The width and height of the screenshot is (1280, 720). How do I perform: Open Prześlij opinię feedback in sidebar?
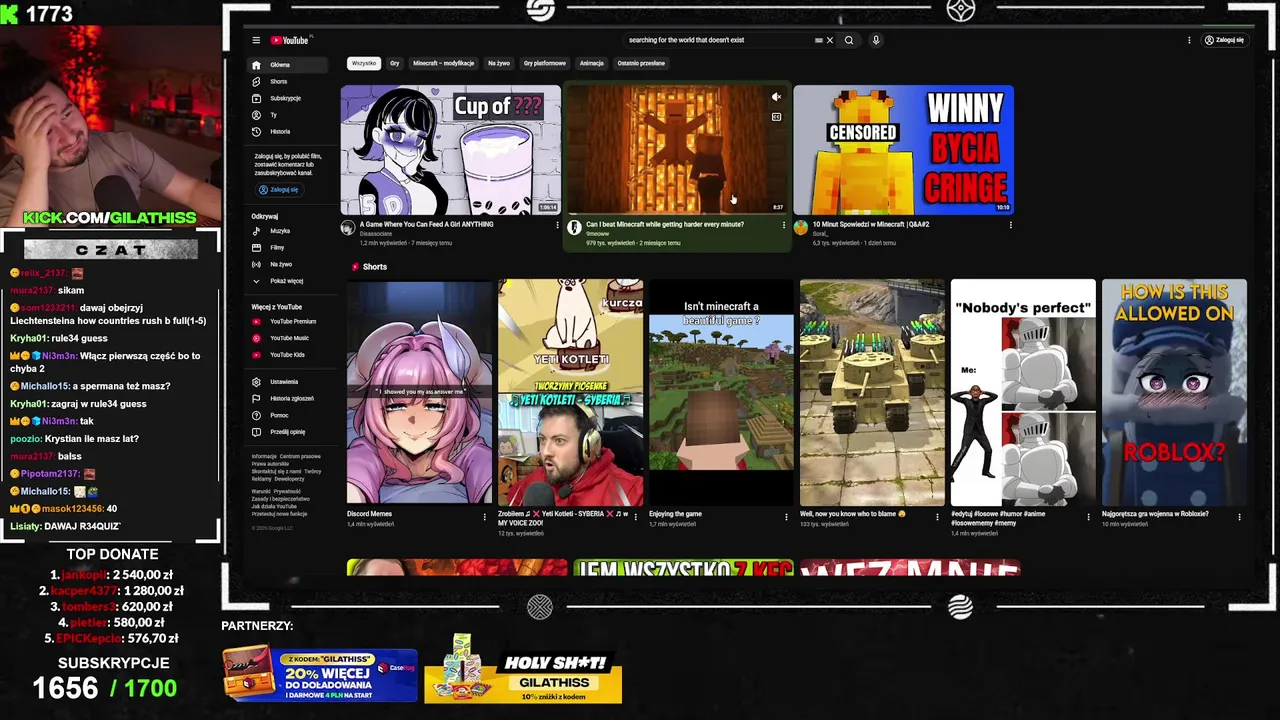pos(288,432)
